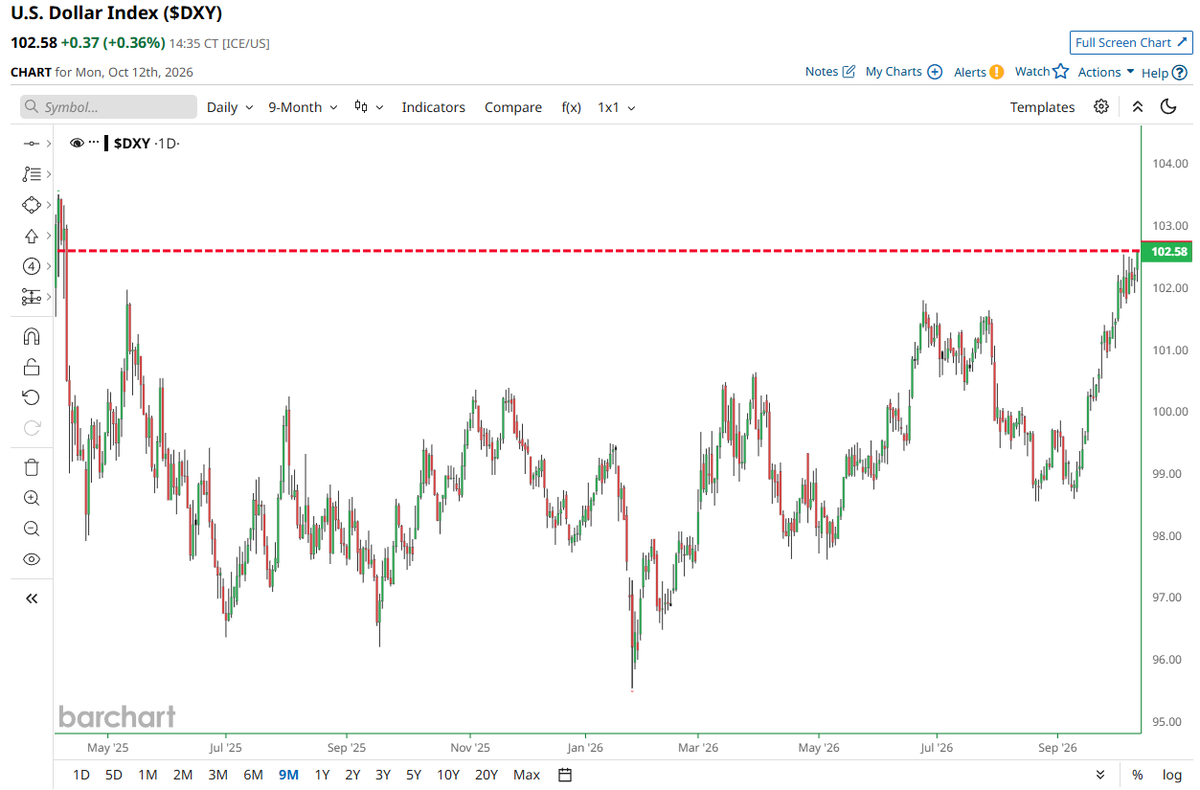Toggle percent scale on the price axis
1200x790 pixels.
[1137, 775]
